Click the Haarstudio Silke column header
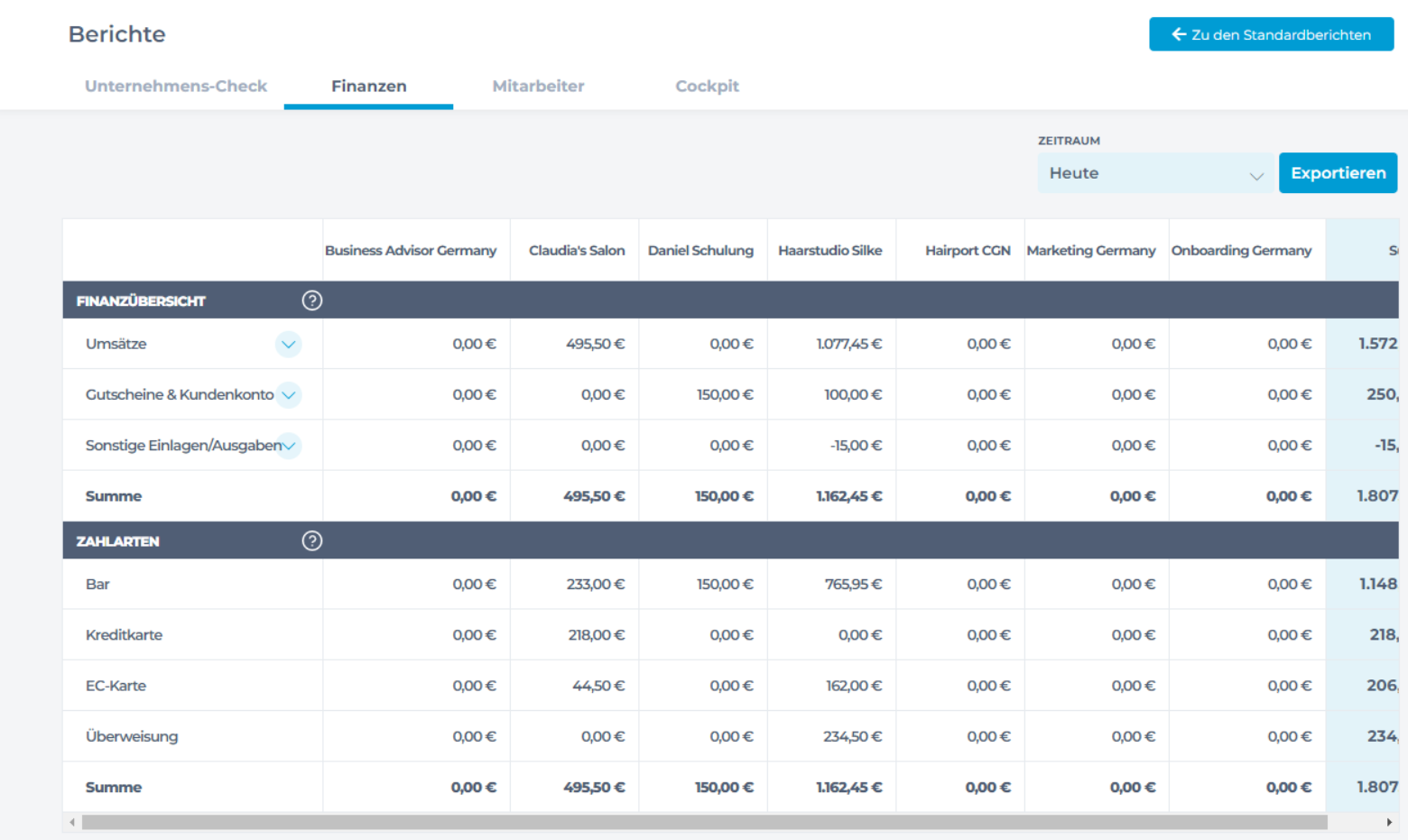1408x840 pixels. coord(830,251)
